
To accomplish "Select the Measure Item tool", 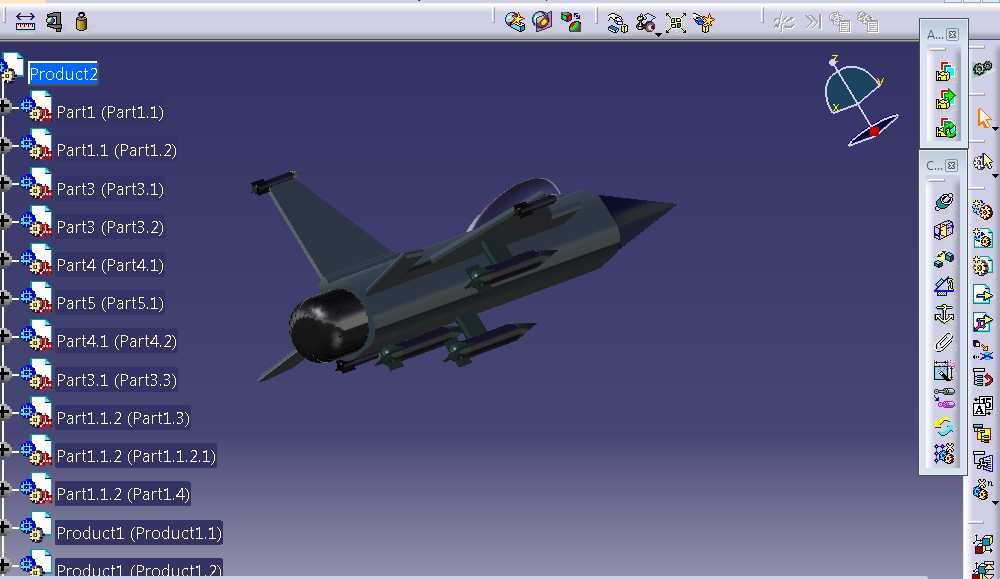I will coord(54,22).
